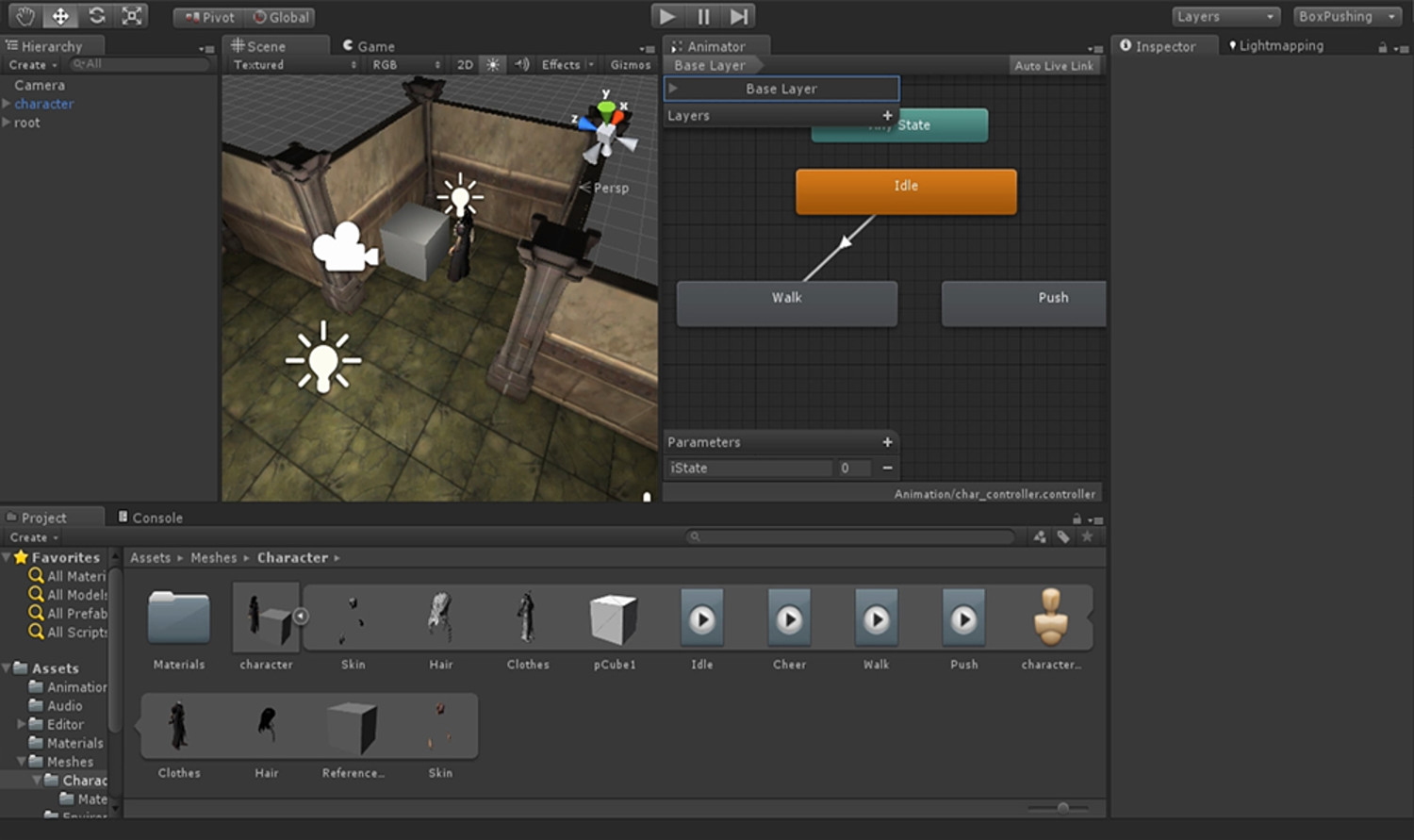
Task: Select the Move tool
Action: pyautogui.click(x=59, y=15)
